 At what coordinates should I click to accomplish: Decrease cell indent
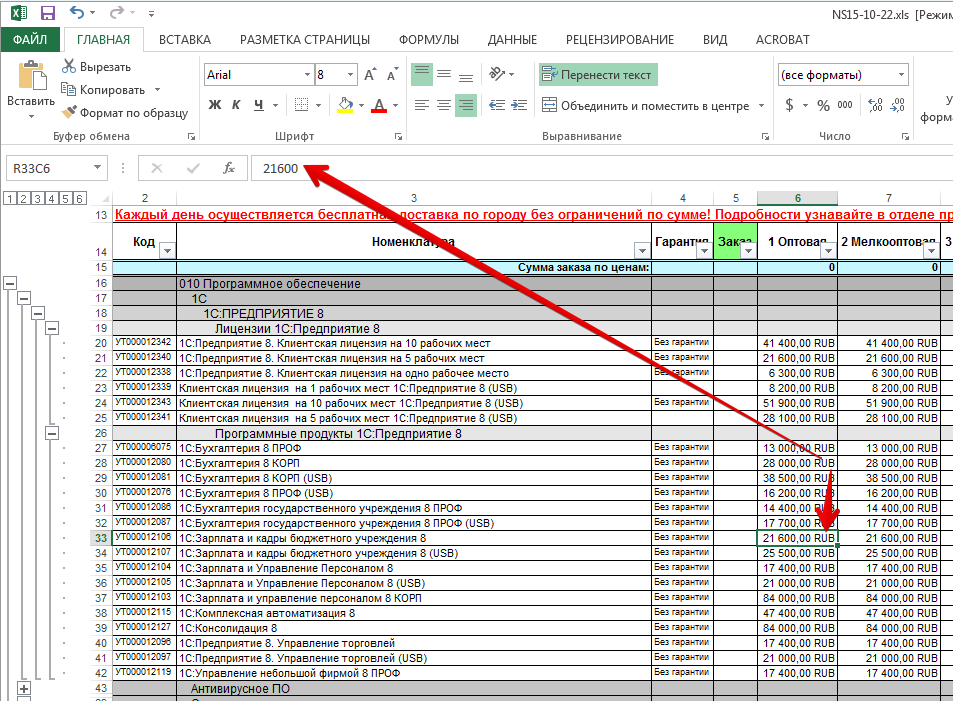click(497, 105)
